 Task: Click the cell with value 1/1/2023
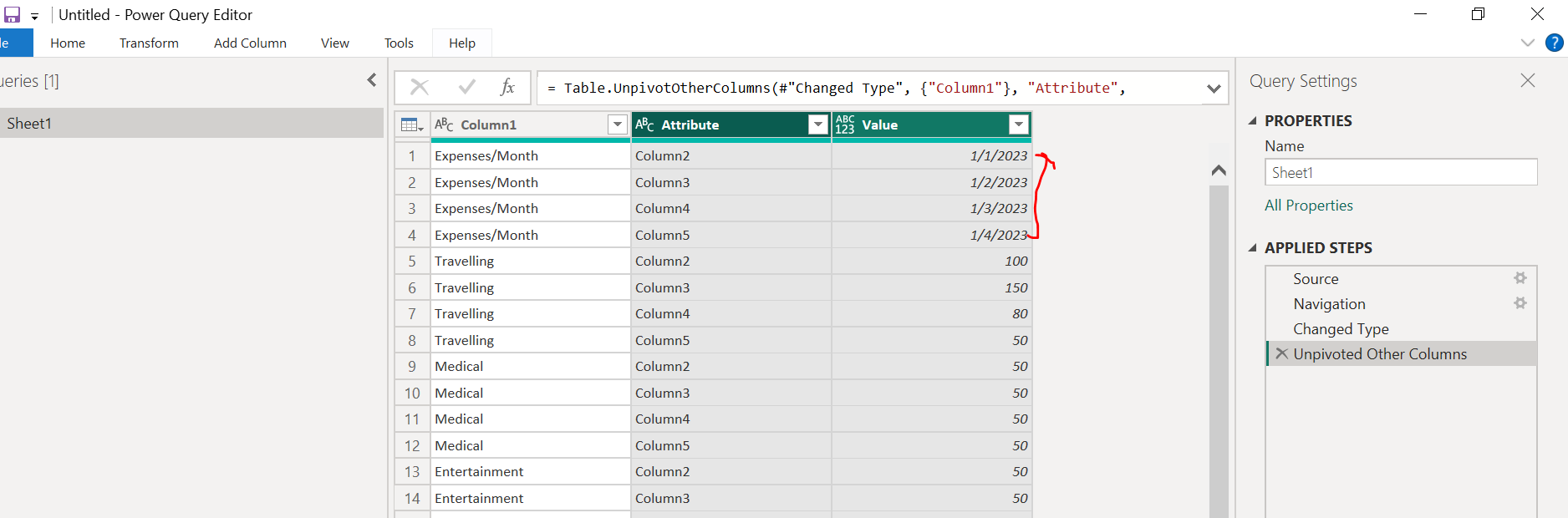click(932, 156)
